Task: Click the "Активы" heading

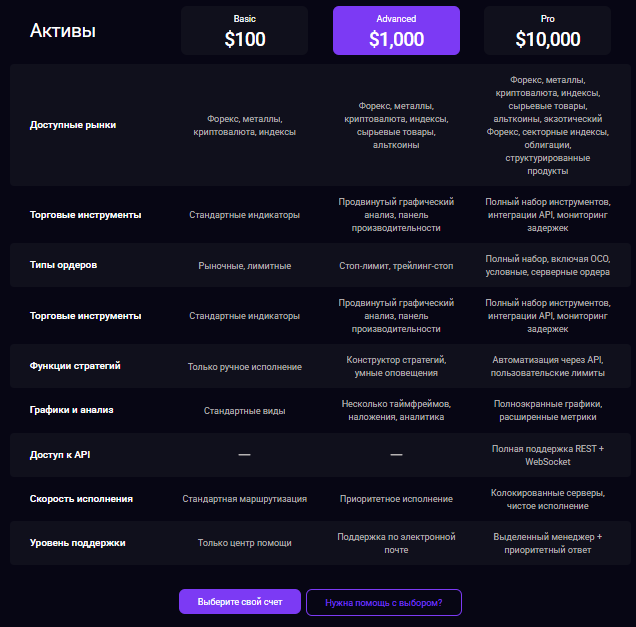Action: (63, 31)
